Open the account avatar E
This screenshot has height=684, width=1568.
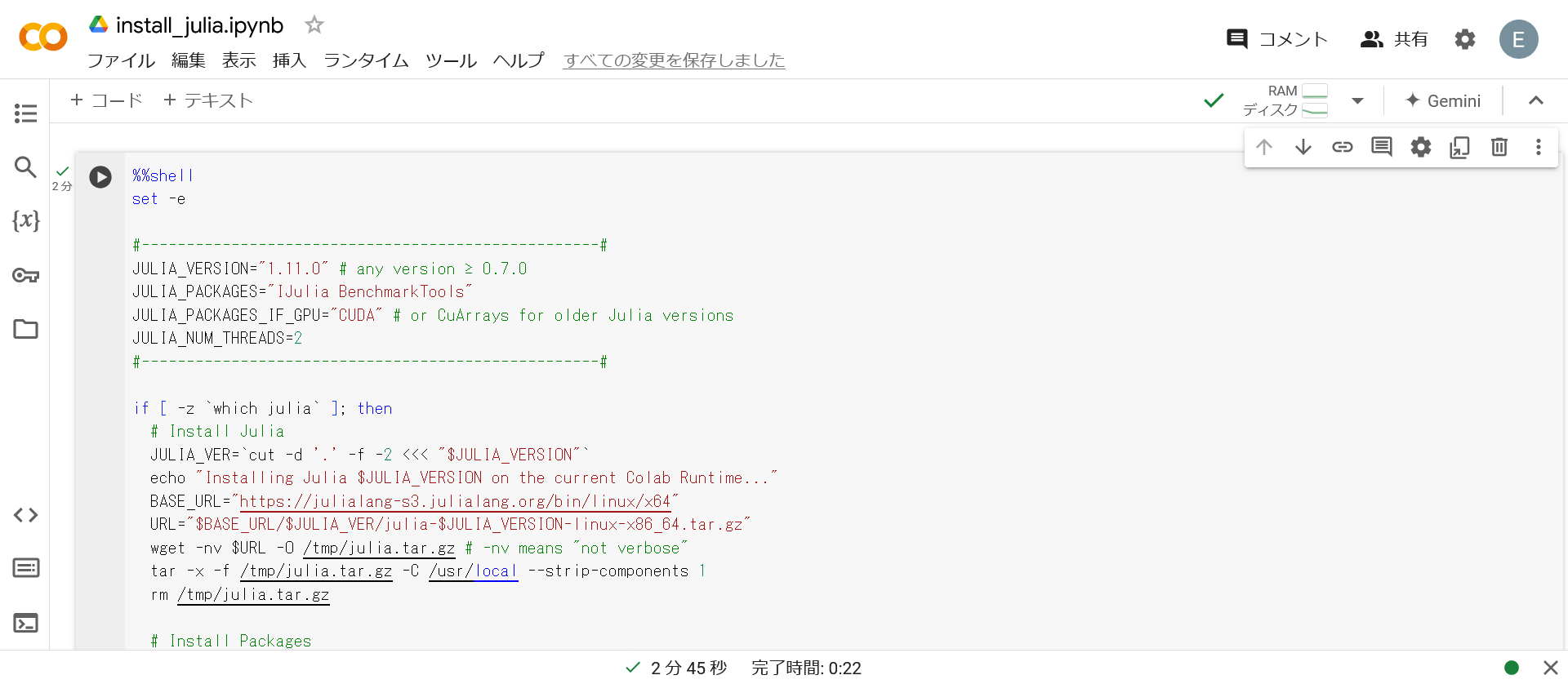point(1519,39)
